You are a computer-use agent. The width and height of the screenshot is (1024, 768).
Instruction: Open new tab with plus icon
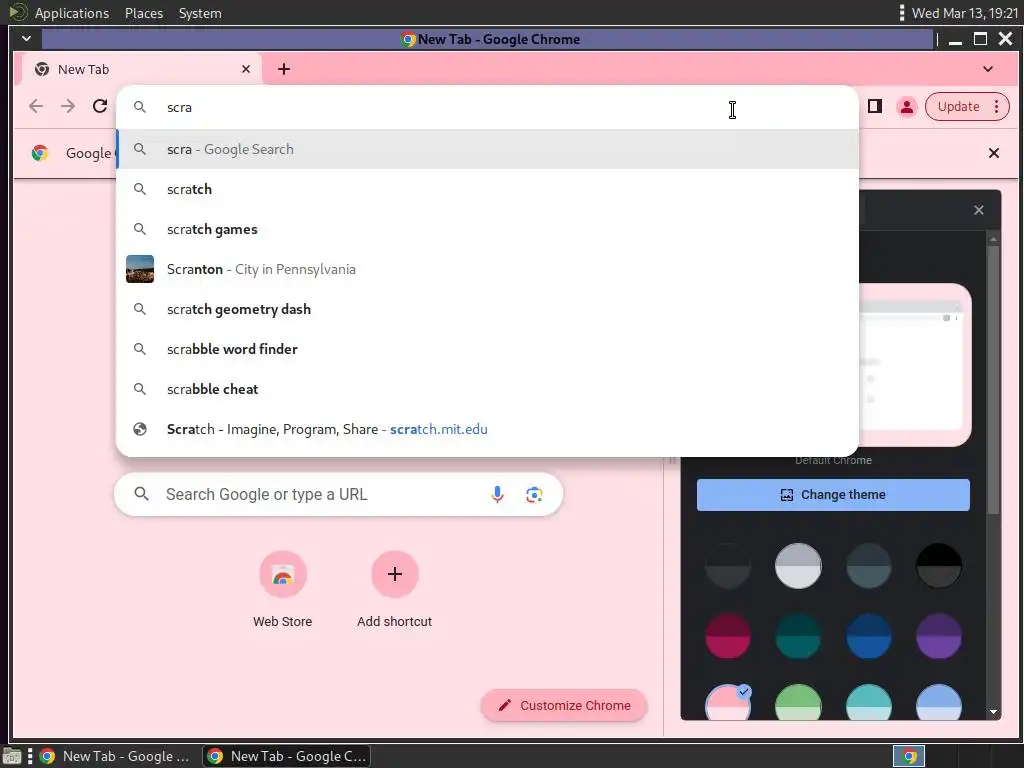283,69
